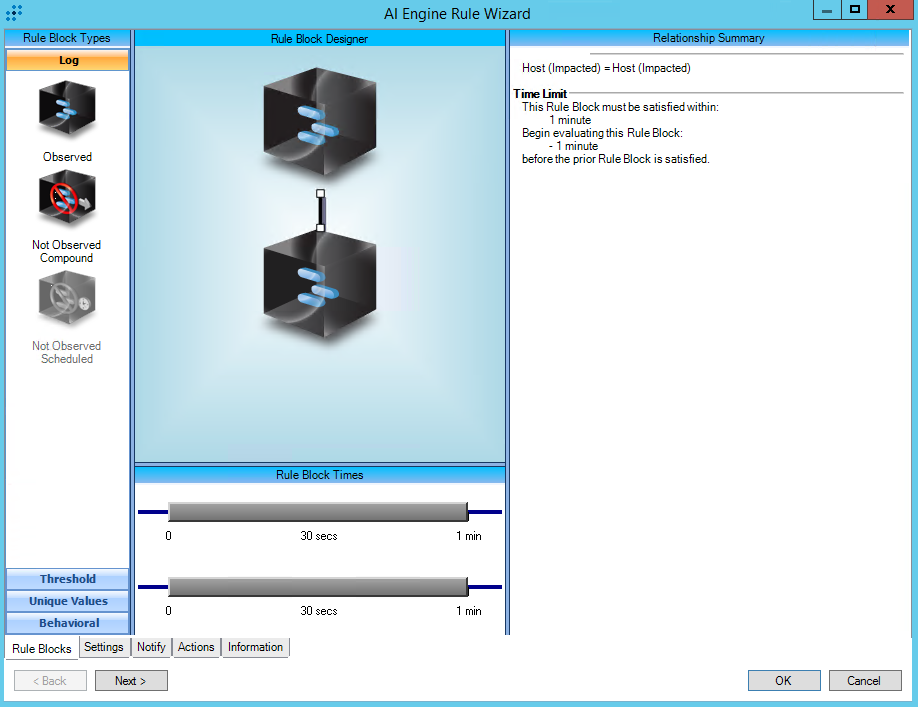The height and width of the screenshot is (707, 918).
Task: Switch to the Settings tab
Action: [104, 647]
